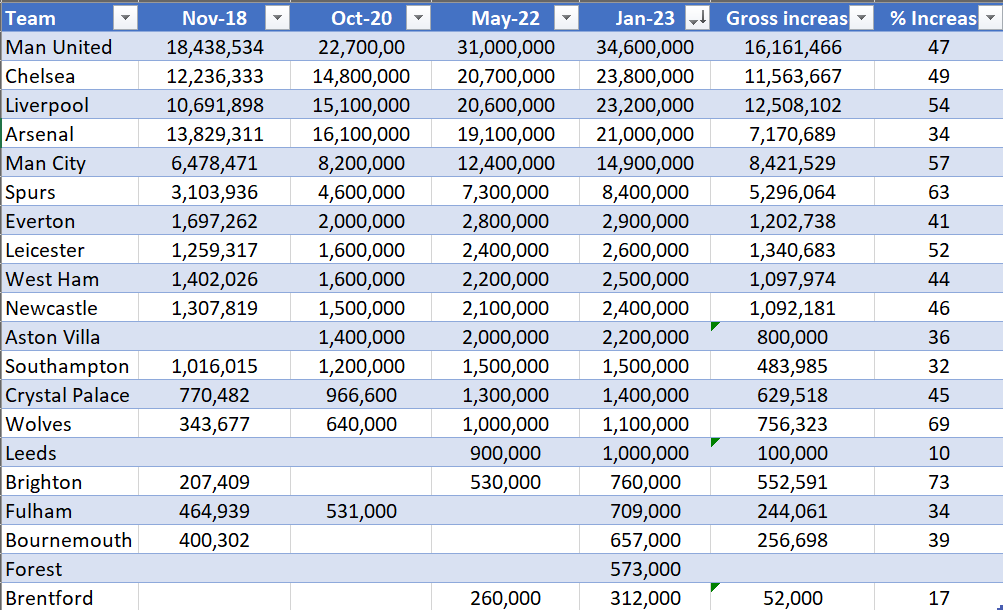Screen dimensions: 1003x610
Task: Click the Spurs team cell
Action: point(70,192)
